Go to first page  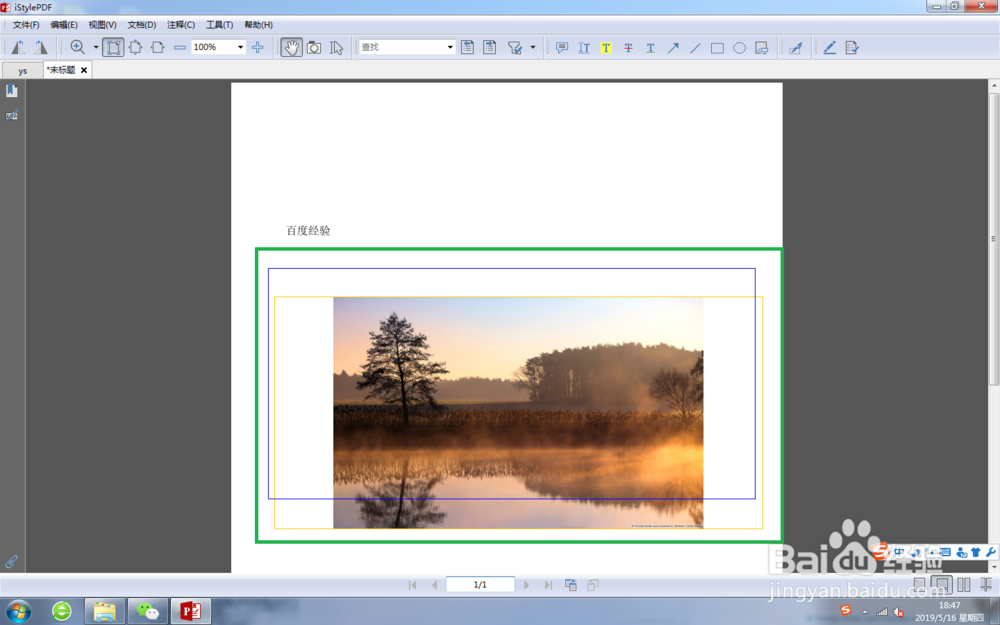tap(413, 585)
